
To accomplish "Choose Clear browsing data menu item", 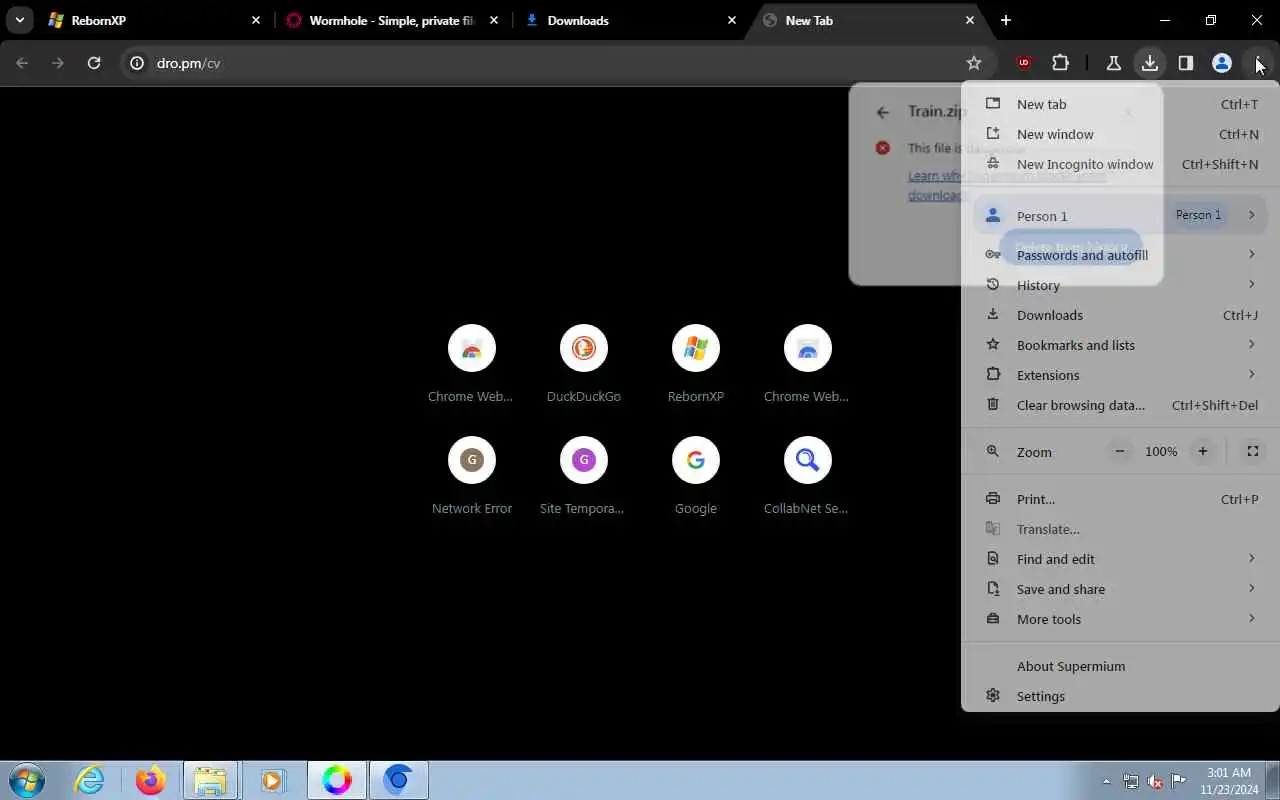I will (x=1120, y=405).
